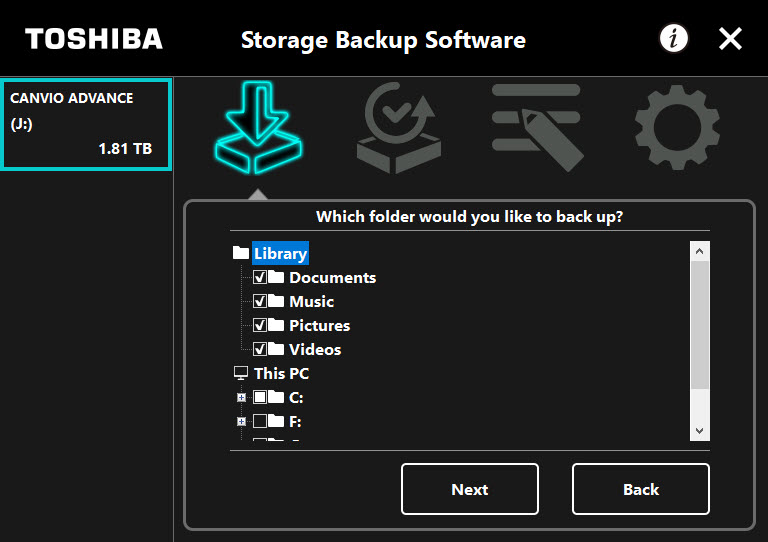
Task: Click the This PC computer icon
Action: pos(240,373)
